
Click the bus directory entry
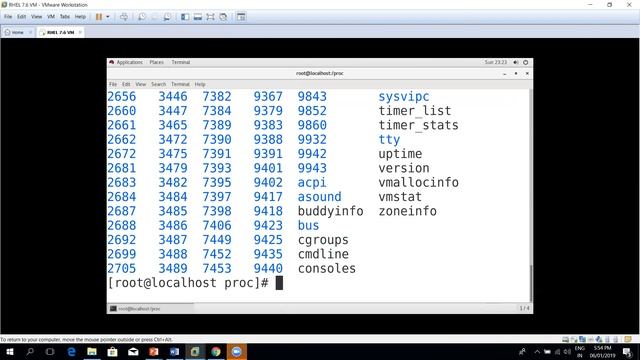click(x=308, y=225)
